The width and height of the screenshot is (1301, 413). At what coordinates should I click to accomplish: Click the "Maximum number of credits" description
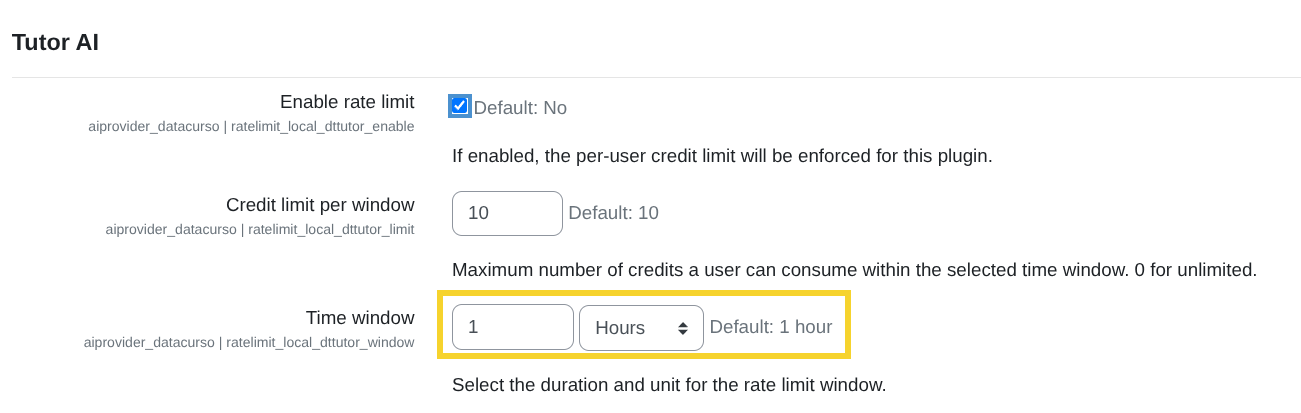pos(854,270)
